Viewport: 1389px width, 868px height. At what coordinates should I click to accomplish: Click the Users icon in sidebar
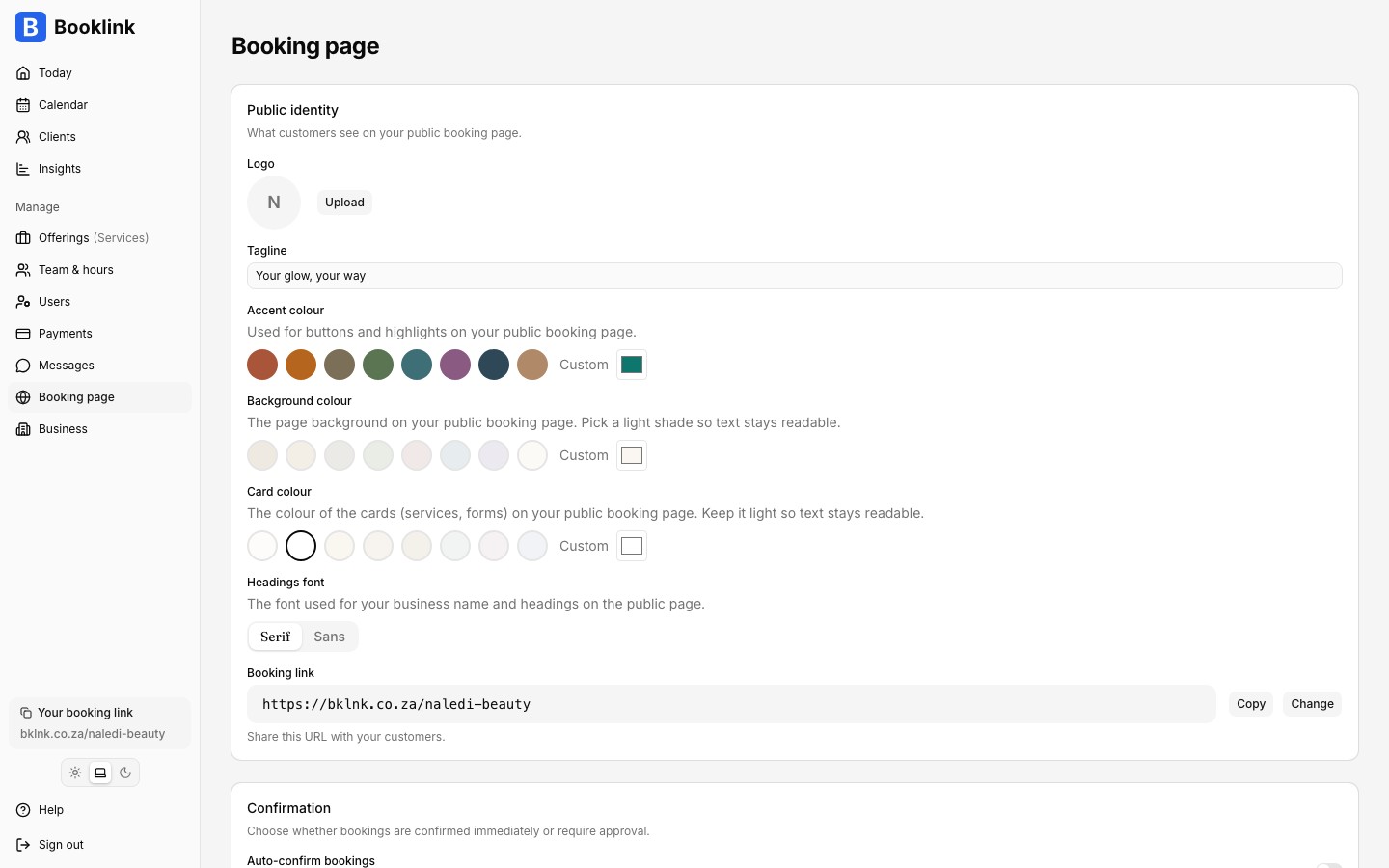23,302
